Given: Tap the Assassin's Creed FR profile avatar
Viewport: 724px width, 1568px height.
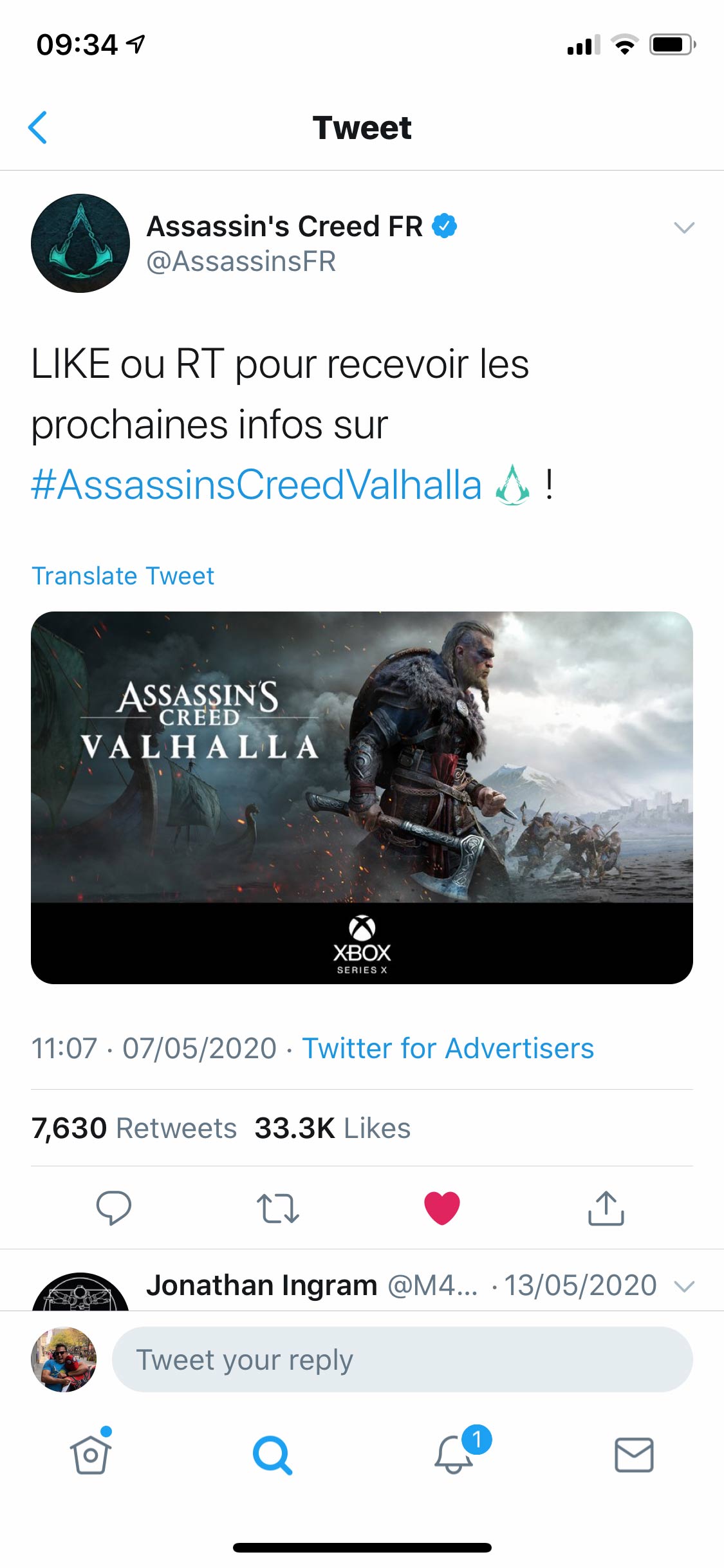Looking at the screenshot, I should coord(80,243).
